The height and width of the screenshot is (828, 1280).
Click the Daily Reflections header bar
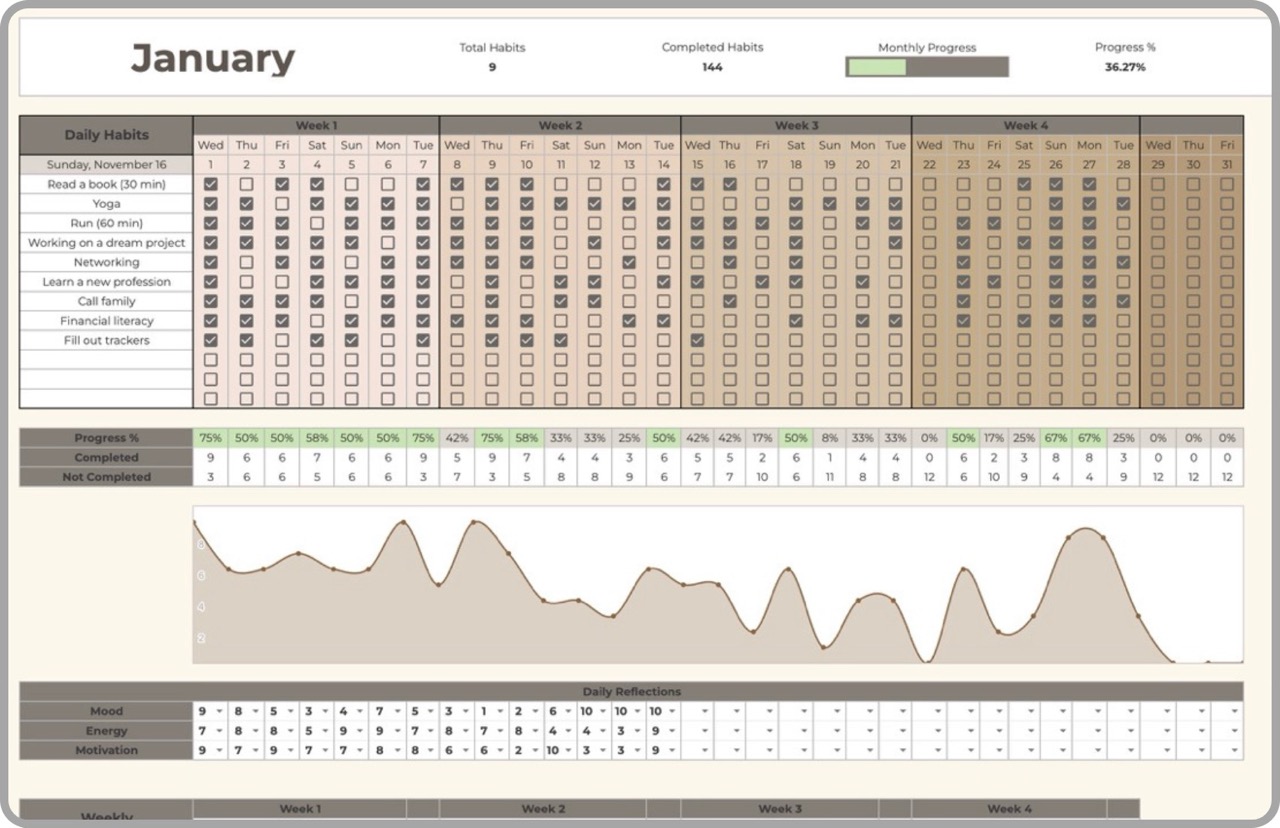coord(631,692)
